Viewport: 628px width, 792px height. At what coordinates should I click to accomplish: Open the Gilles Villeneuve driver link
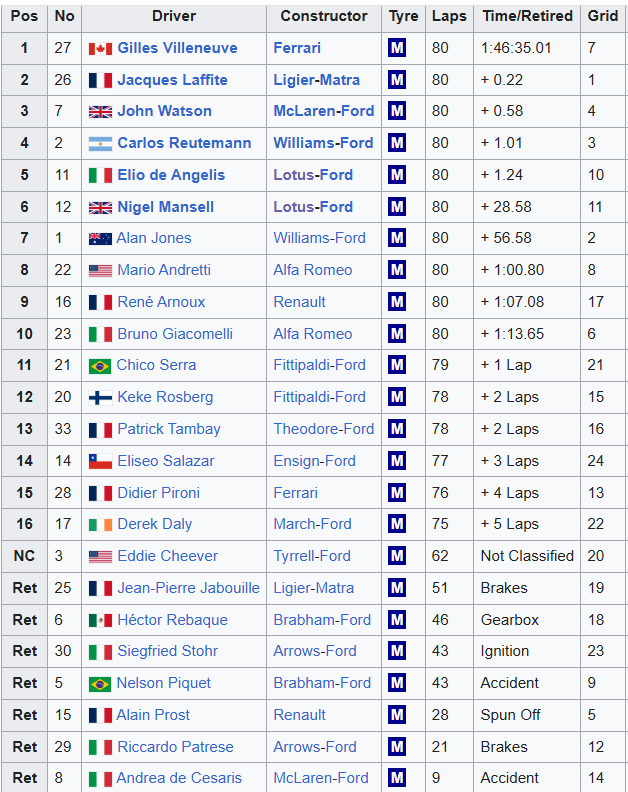pyautogui.click(x=177, y=48)
